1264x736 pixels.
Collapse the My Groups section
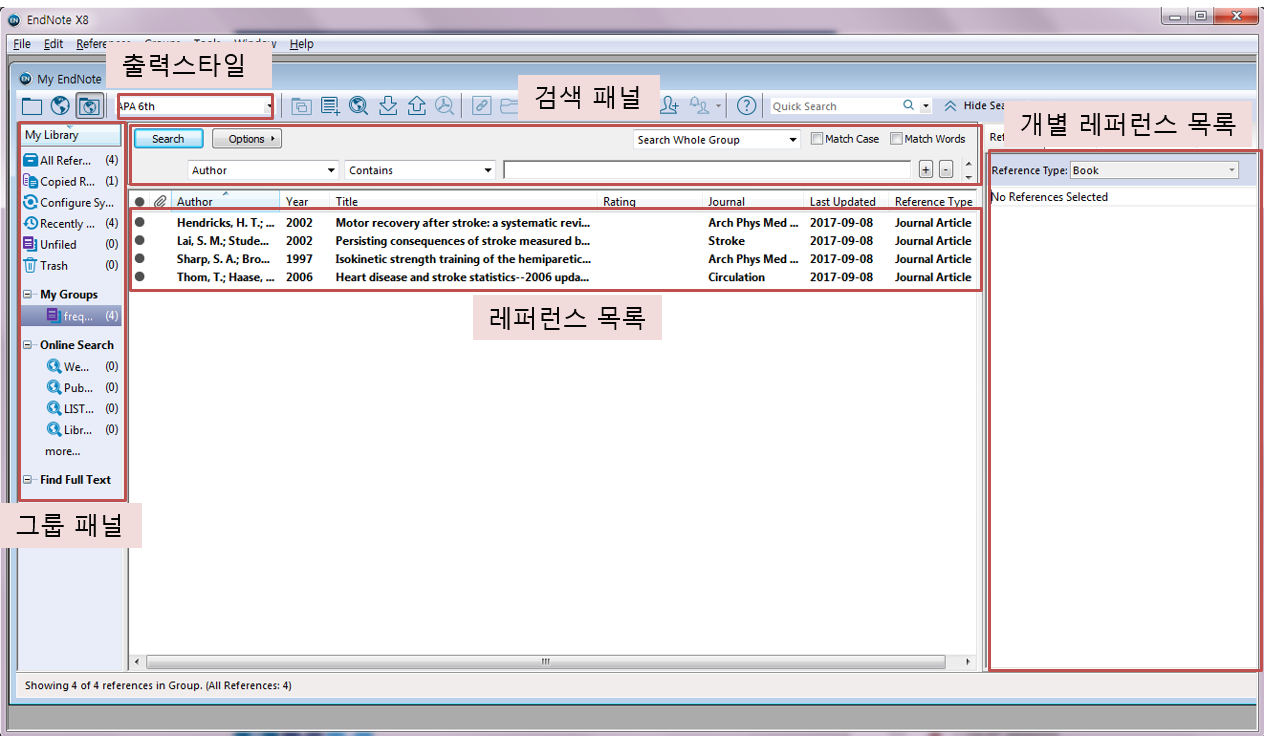pos(28,294)
